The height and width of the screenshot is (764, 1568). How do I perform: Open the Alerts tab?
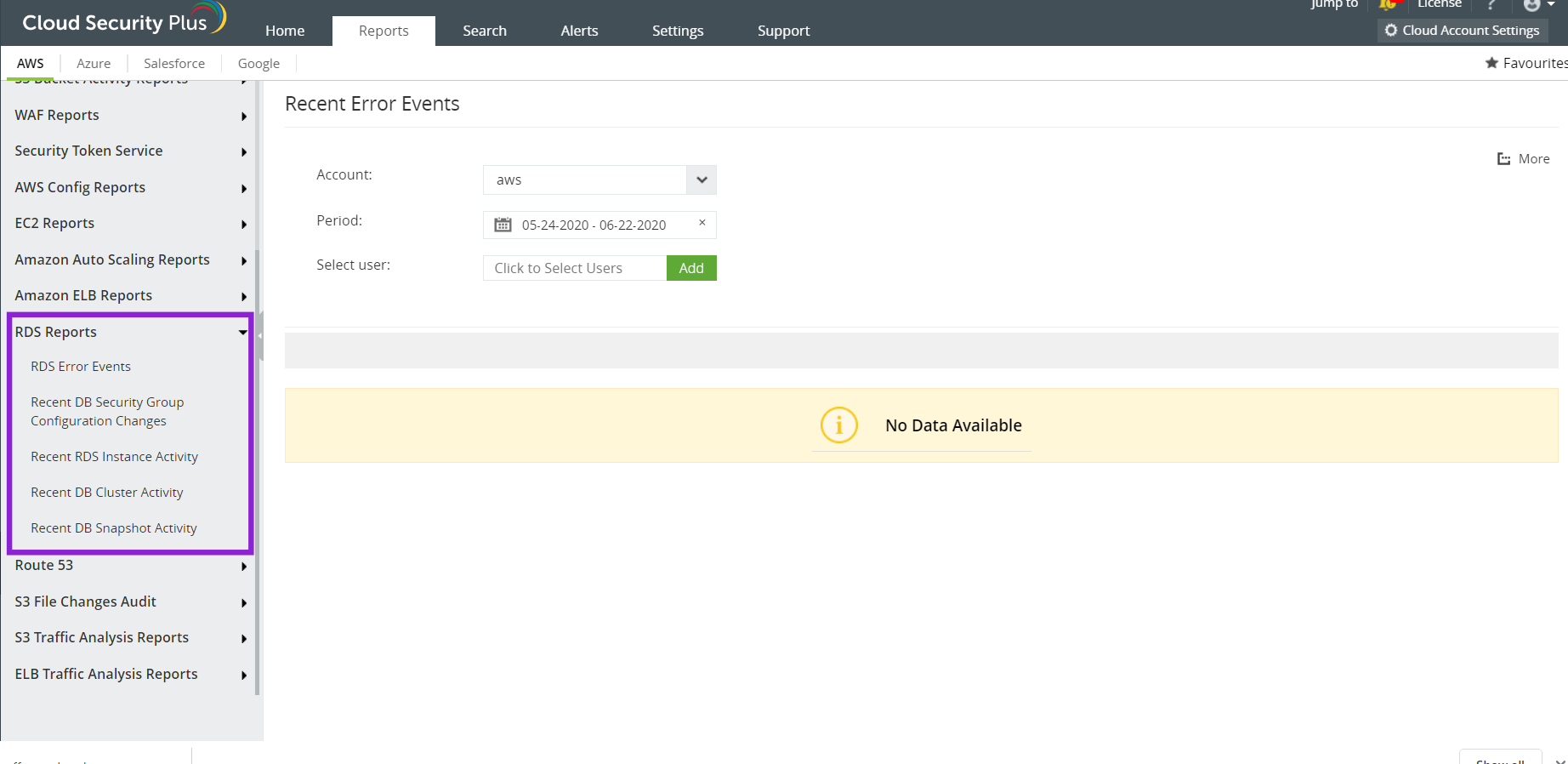click(x=580, y=31)
